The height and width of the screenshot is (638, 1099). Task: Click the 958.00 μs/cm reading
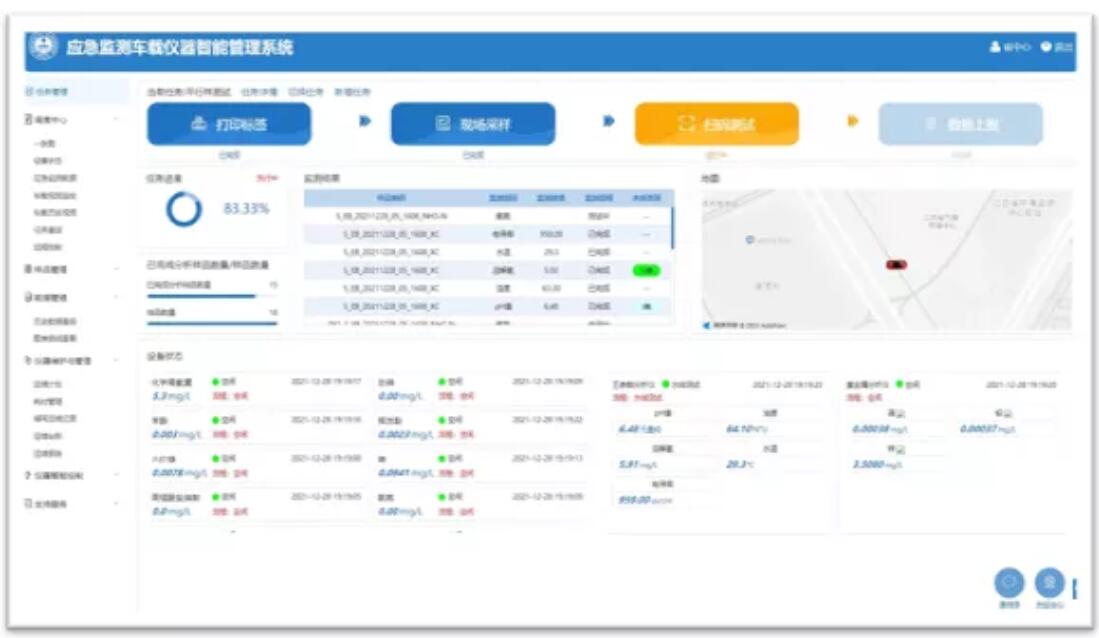(645, 500)
